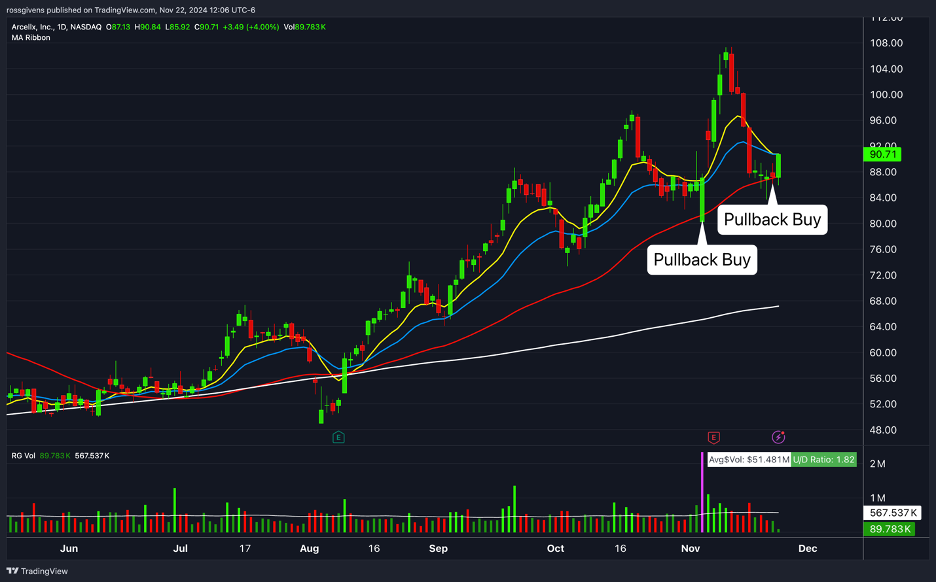The width and height of the screenshot is (936, 582).
Task: Click the U/D Ratio: 1.82 badge
Action: (x=824, y=460)
